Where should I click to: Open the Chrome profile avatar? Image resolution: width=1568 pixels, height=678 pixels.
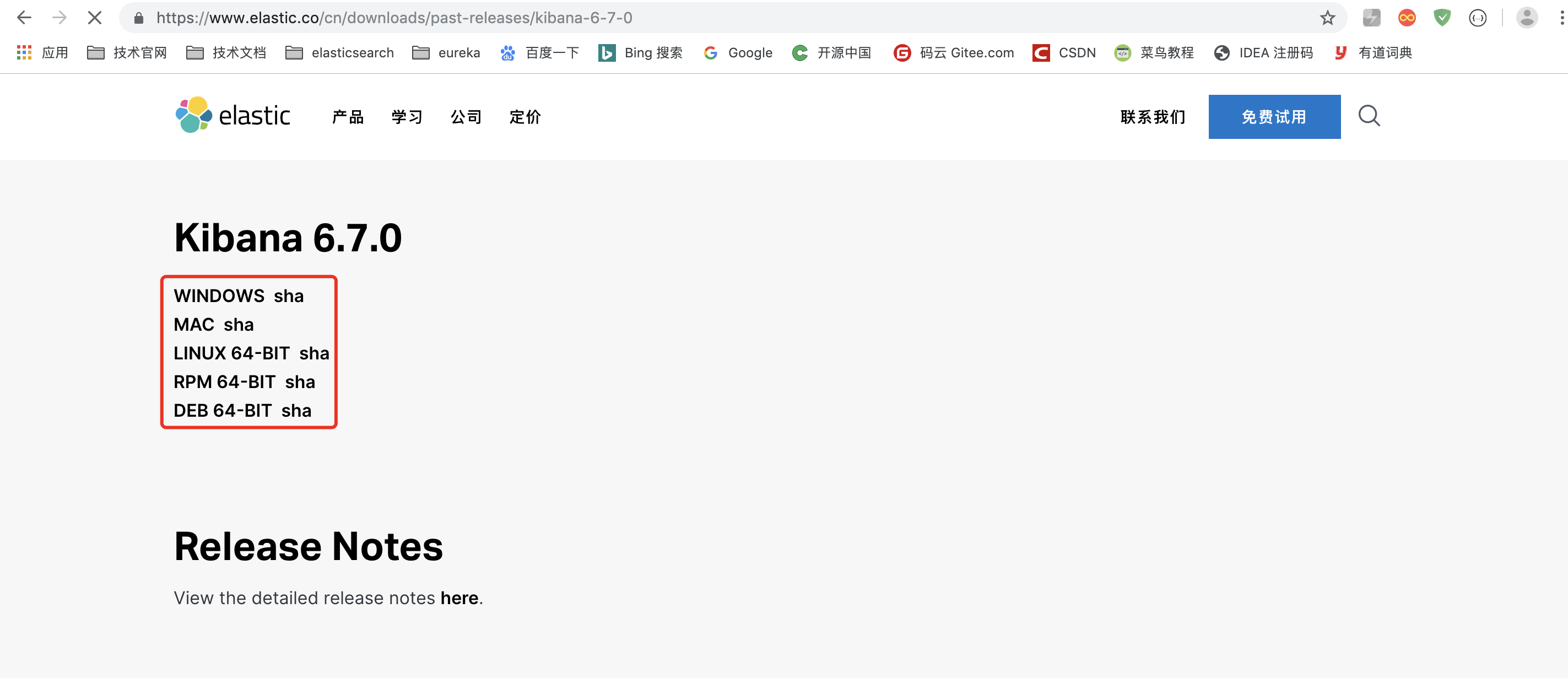click(x=1527, y=18)
